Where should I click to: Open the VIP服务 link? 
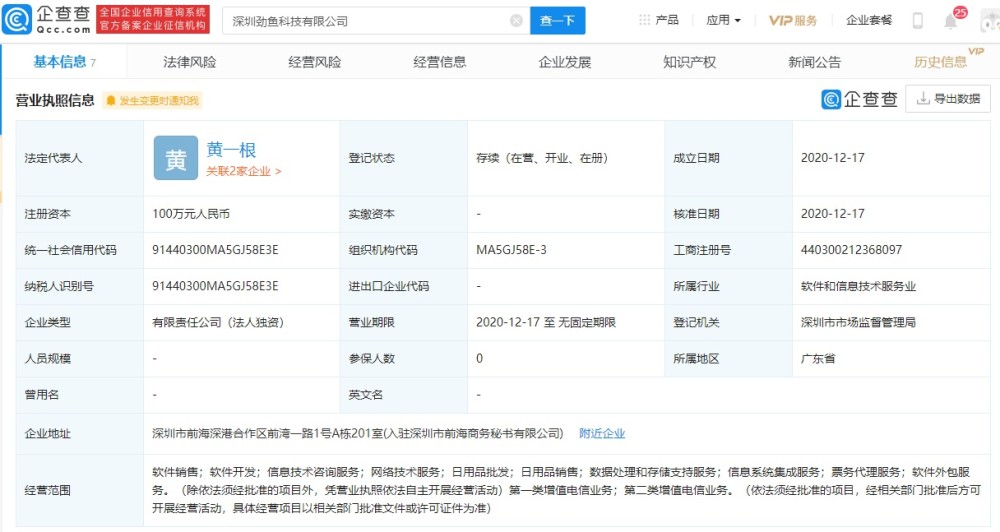793,20
